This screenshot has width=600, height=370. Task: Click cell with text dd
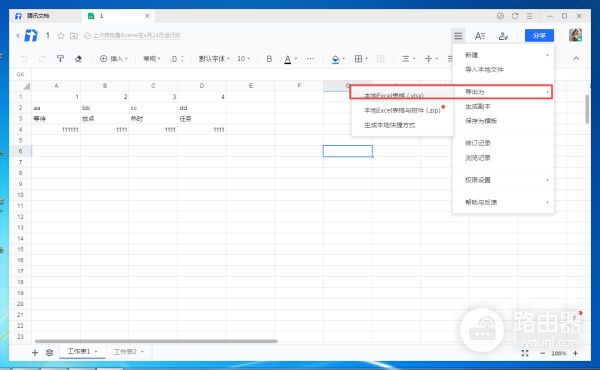coord(202,108)
